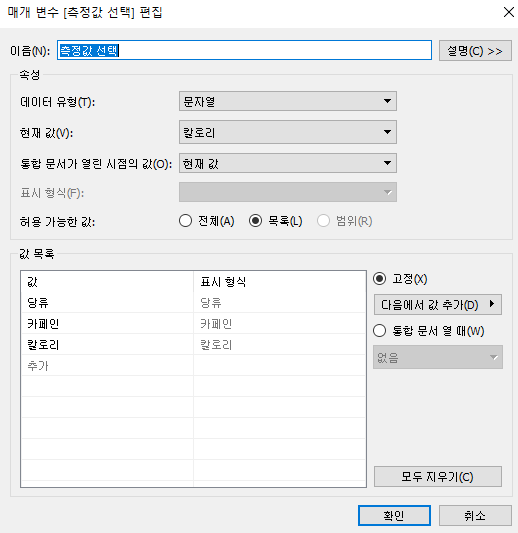
Task: Click the 이름 name input field
Action: [244, 50]
